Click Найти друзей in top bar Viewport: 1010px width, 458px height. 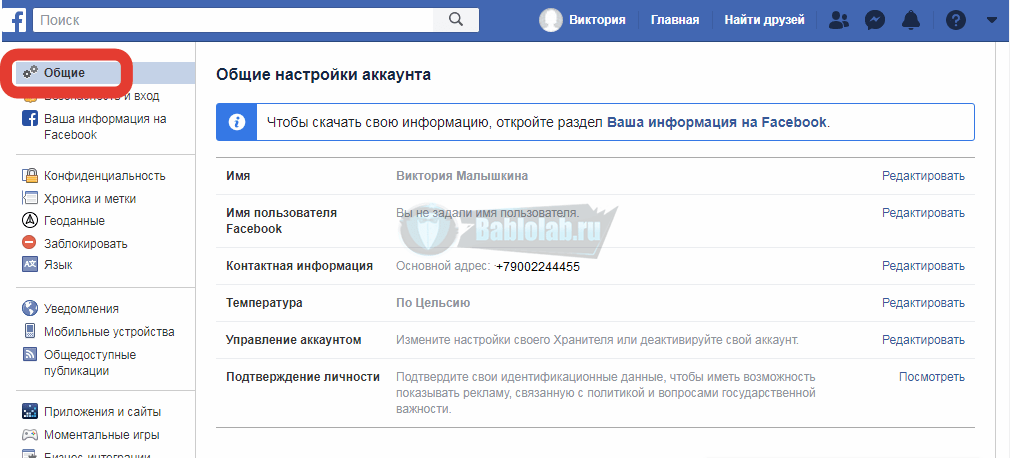click(764, 19)
